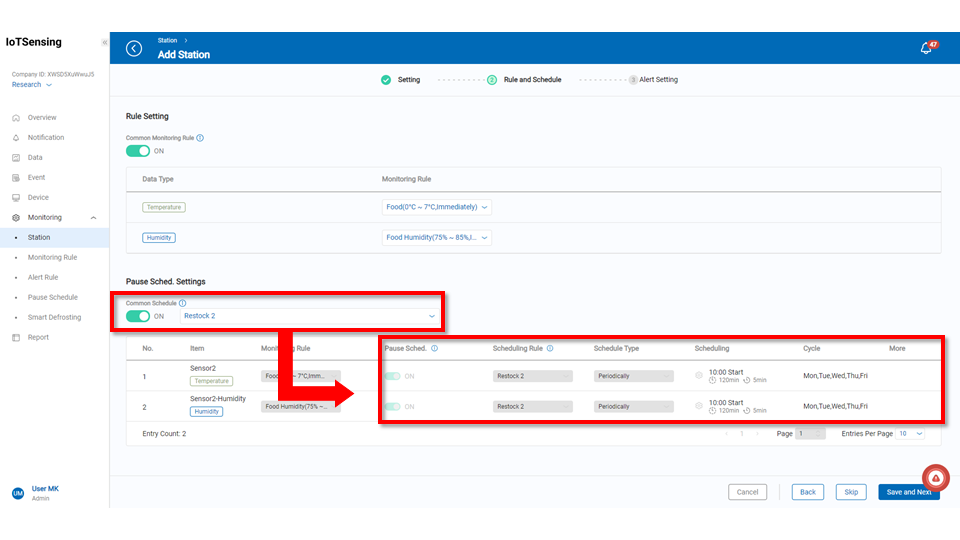Click the Scheduling Rule column info icon

(x=551, y=349)
